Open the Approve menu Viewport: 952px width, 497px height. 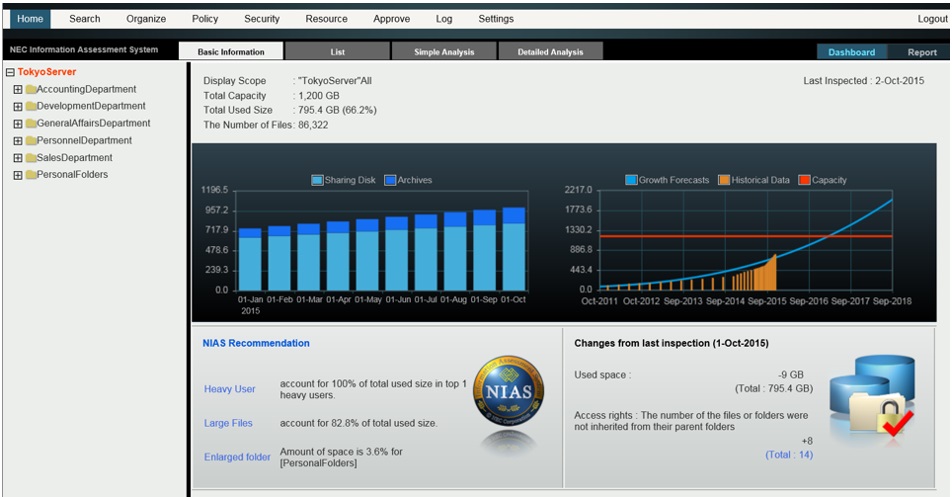391,19
